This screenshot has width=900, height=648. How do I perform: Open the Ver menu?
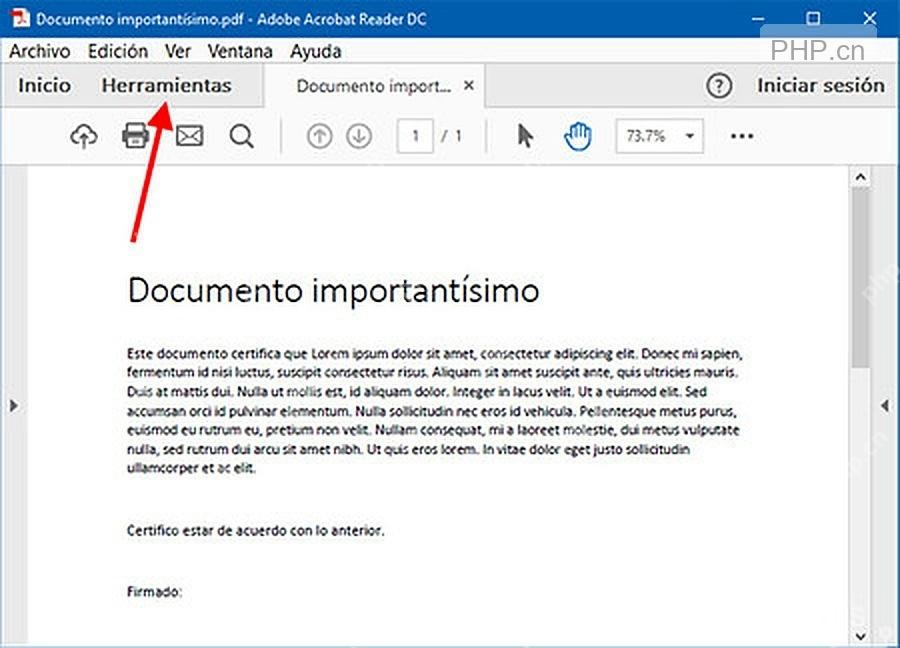click(x=178, y=52)
